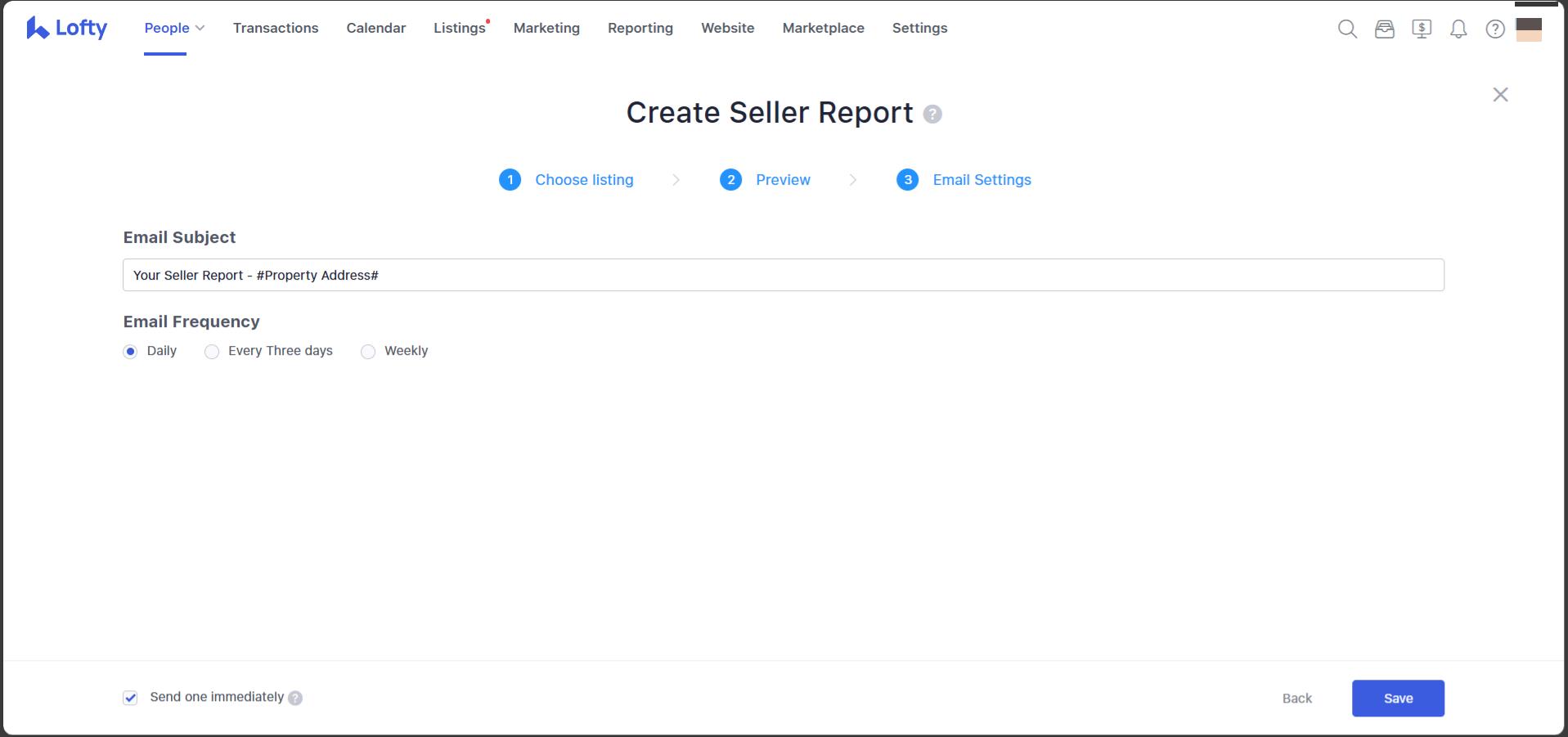This screenshot has width=1568, height=737.
Task: Go to the Choose listing step
Action: [583, 180]
